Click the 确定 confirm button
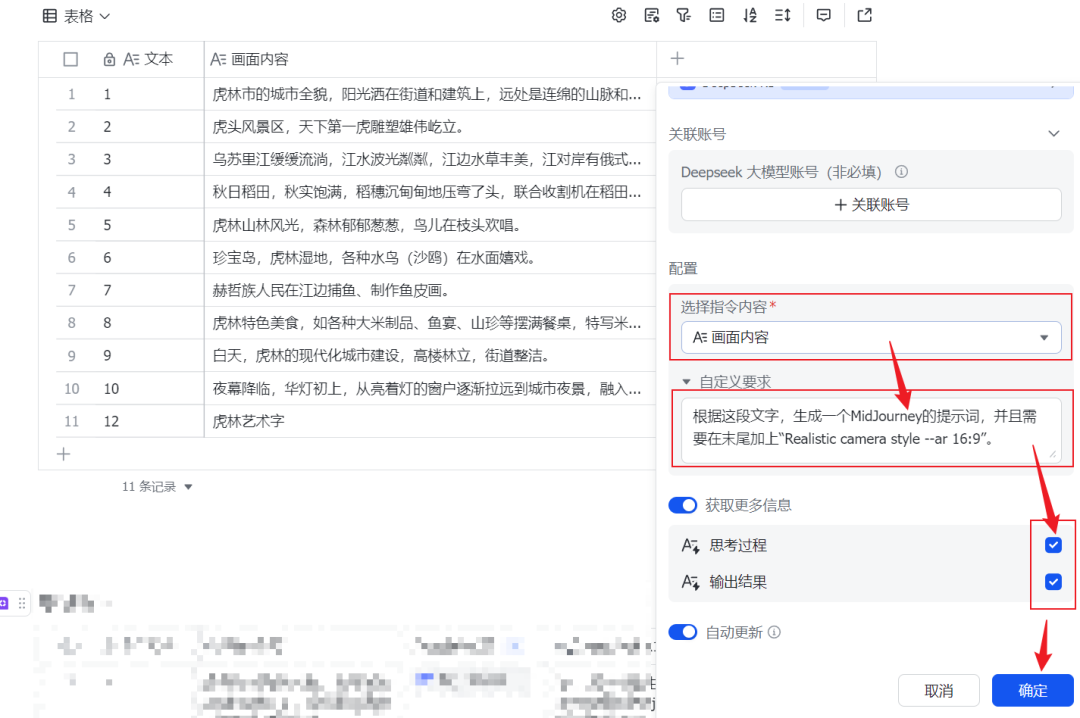 (1032, 690)
